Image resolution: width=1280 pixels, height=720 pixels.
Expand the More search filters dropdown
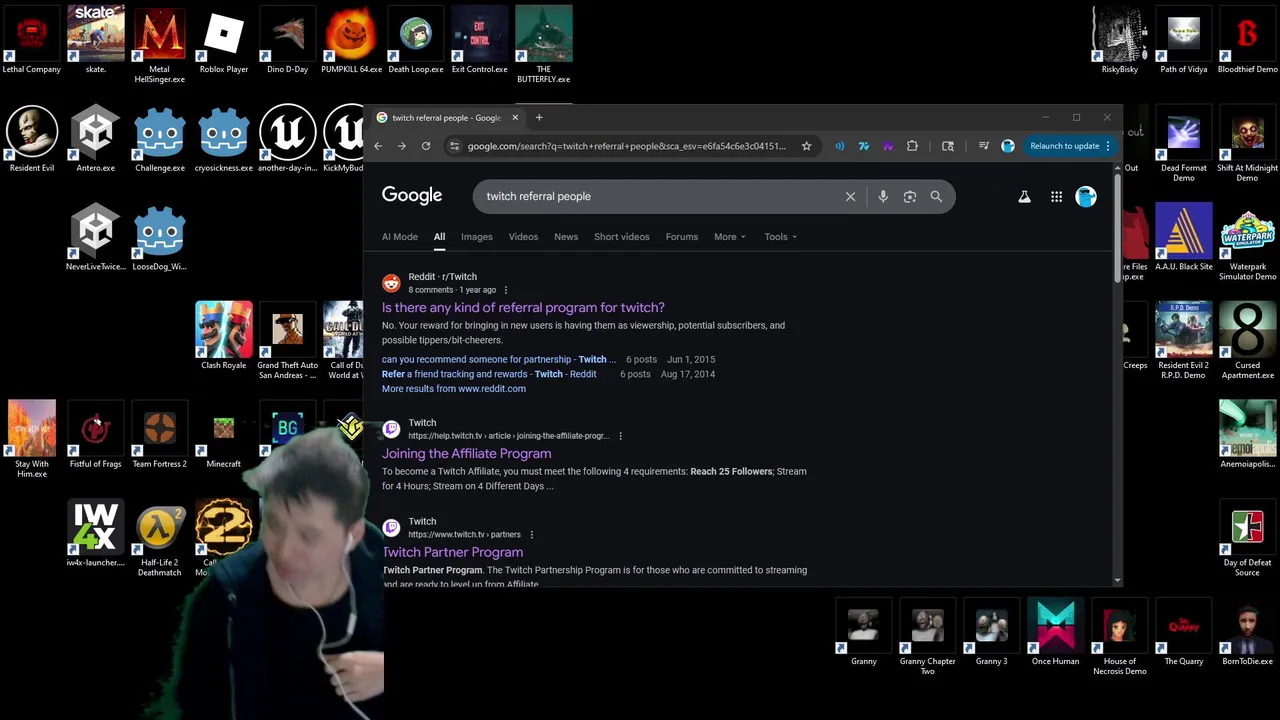[x=730, y=237]
